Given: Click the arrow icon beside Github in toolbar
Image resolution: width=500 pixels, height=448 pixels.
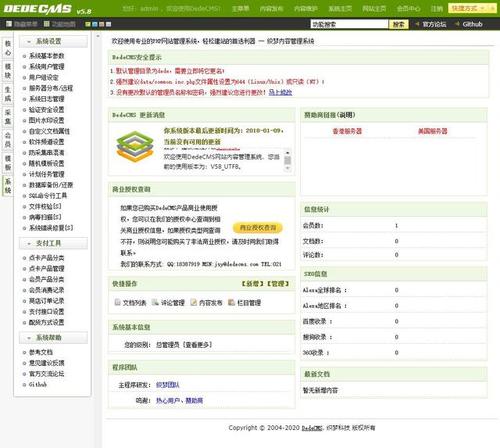Looking at the screenshot, I should 457,24.
